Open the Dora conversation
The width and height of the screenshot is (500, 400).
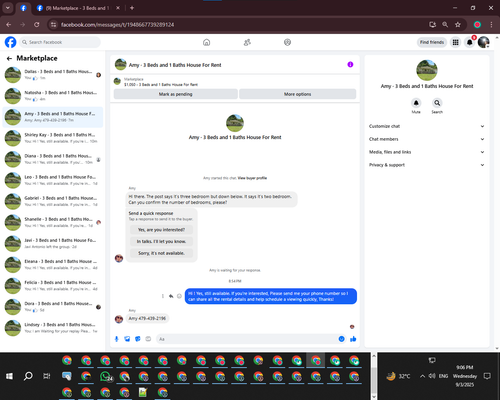[53, 307]
